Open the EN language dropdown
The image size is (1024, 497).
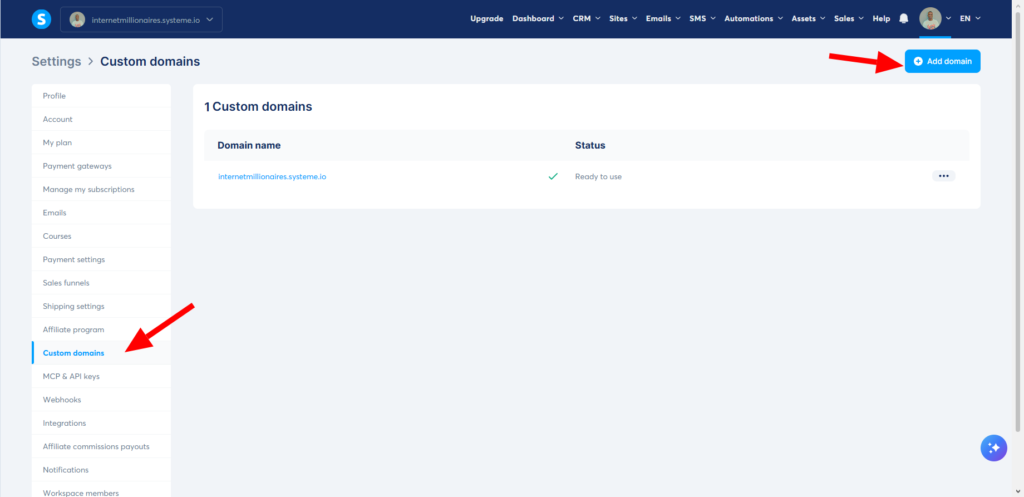pos(970,19)
